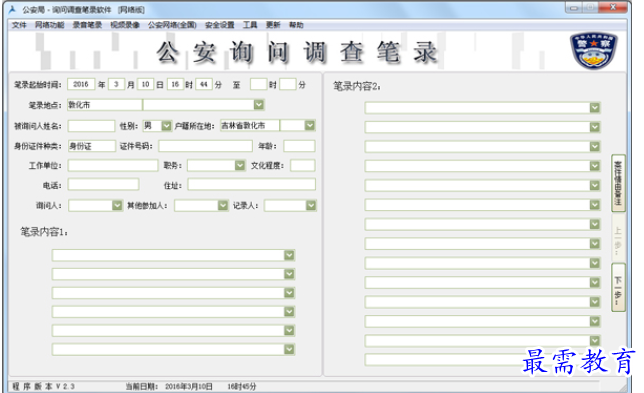The width and height of the screenshot is (644, 393).
Task: Focus the 文化程度 input field
Action: 303,165
